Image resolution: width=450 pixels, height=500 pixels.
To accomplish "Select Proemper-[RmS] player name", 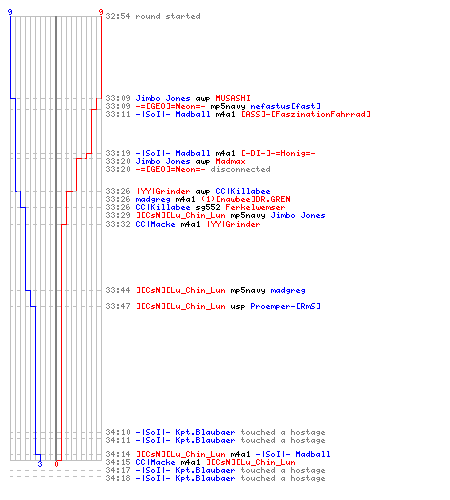I will (x=286, y=306).
